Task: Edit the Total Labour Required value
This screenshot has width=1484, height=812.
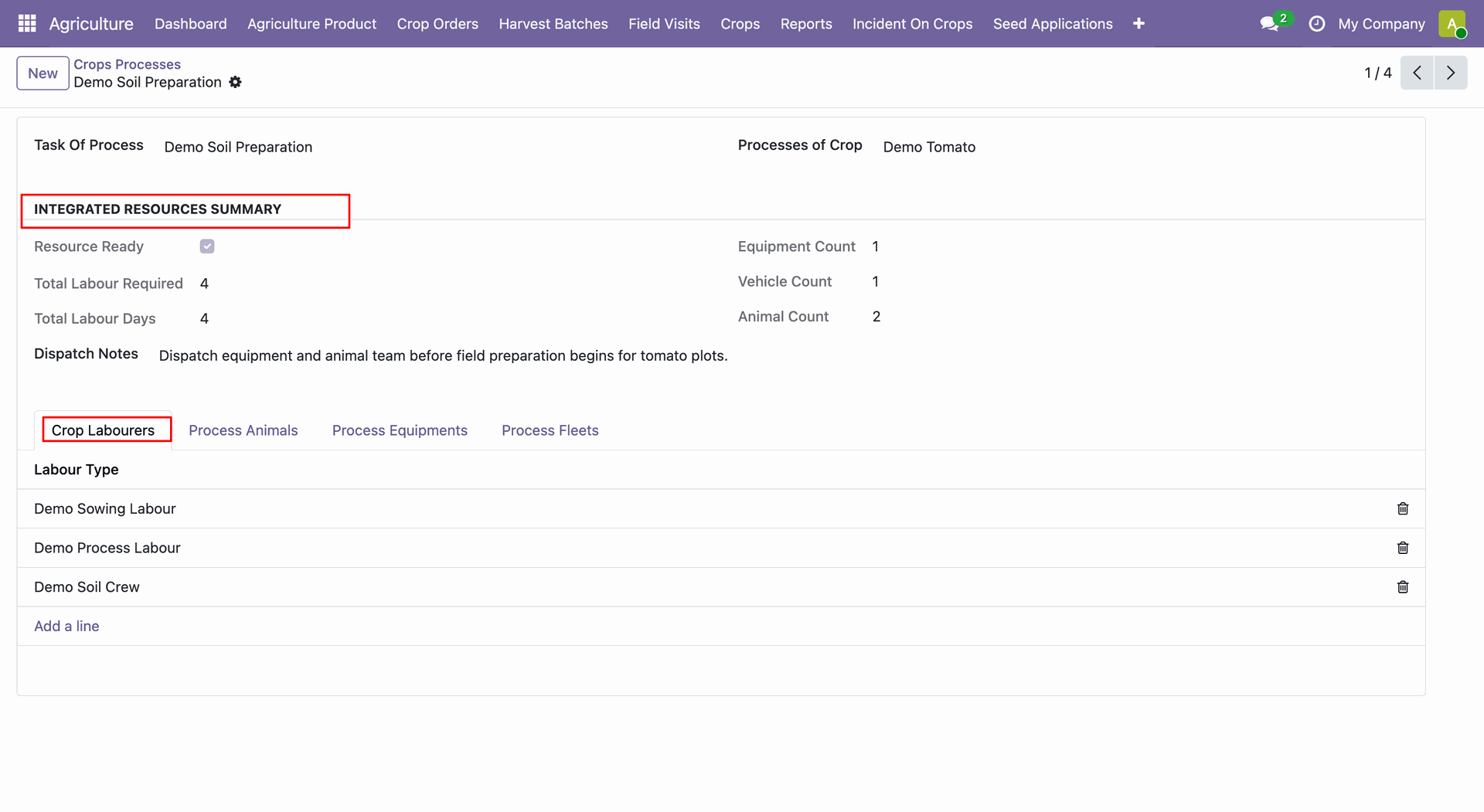Action: [x=204, y=284]
